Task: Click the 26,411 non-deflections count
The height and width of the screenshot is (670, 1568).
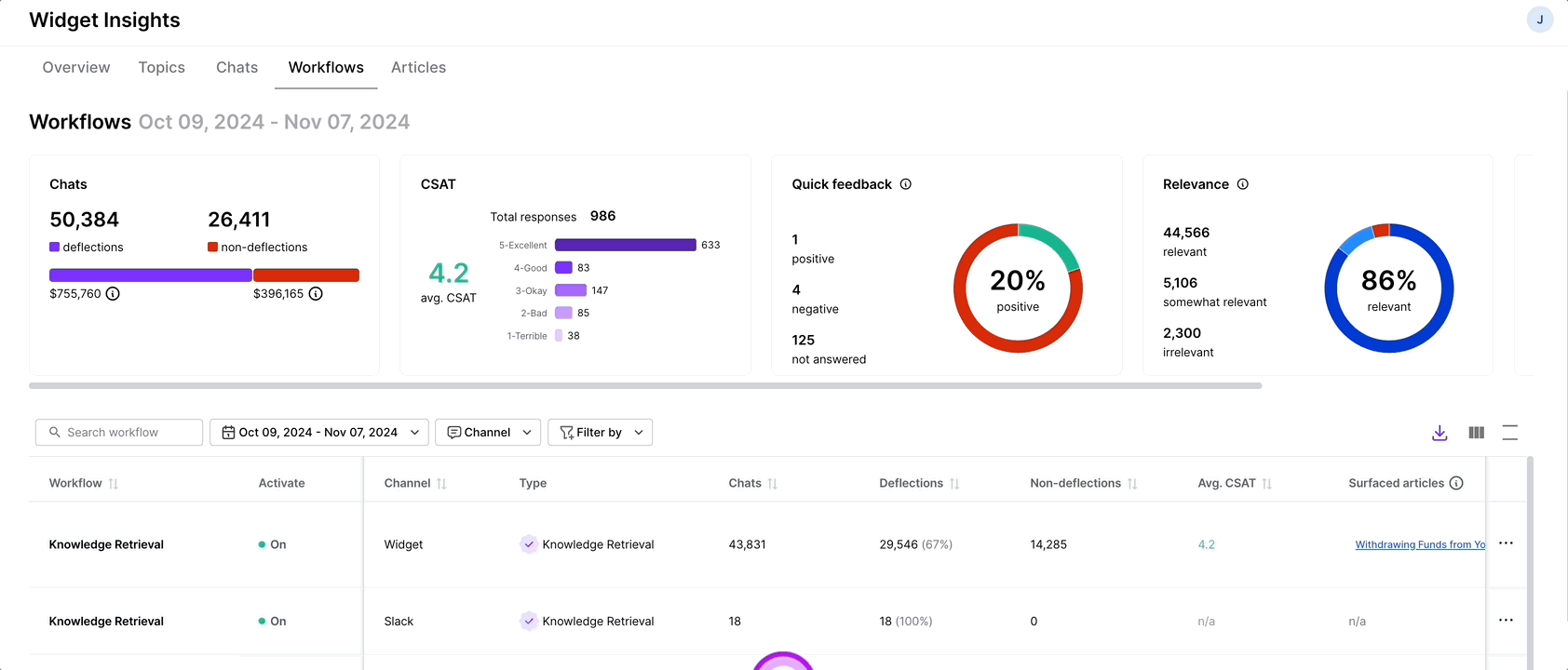Action: [239, 220]
